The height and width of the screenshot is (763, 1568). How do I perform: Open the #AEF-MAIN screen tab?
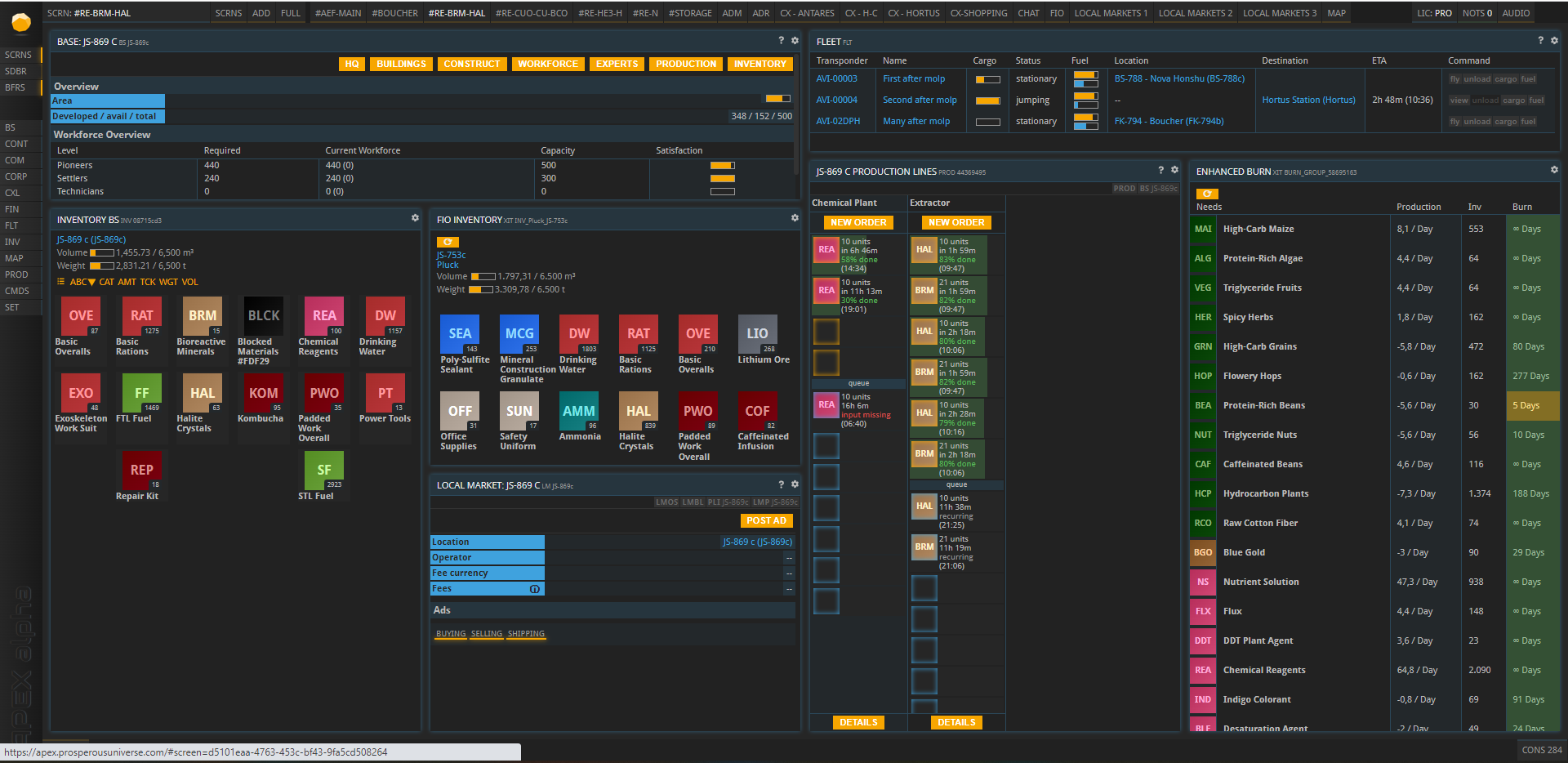coord(338,13)
